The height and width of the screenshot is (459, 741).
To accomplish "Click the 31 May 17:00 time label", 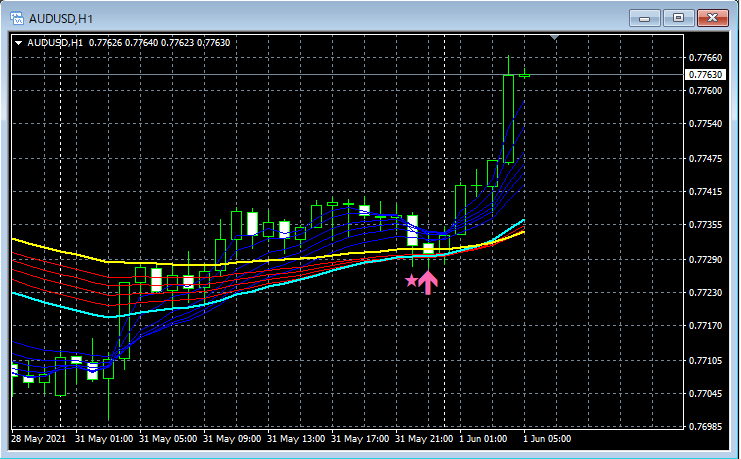I will [360, 439].
